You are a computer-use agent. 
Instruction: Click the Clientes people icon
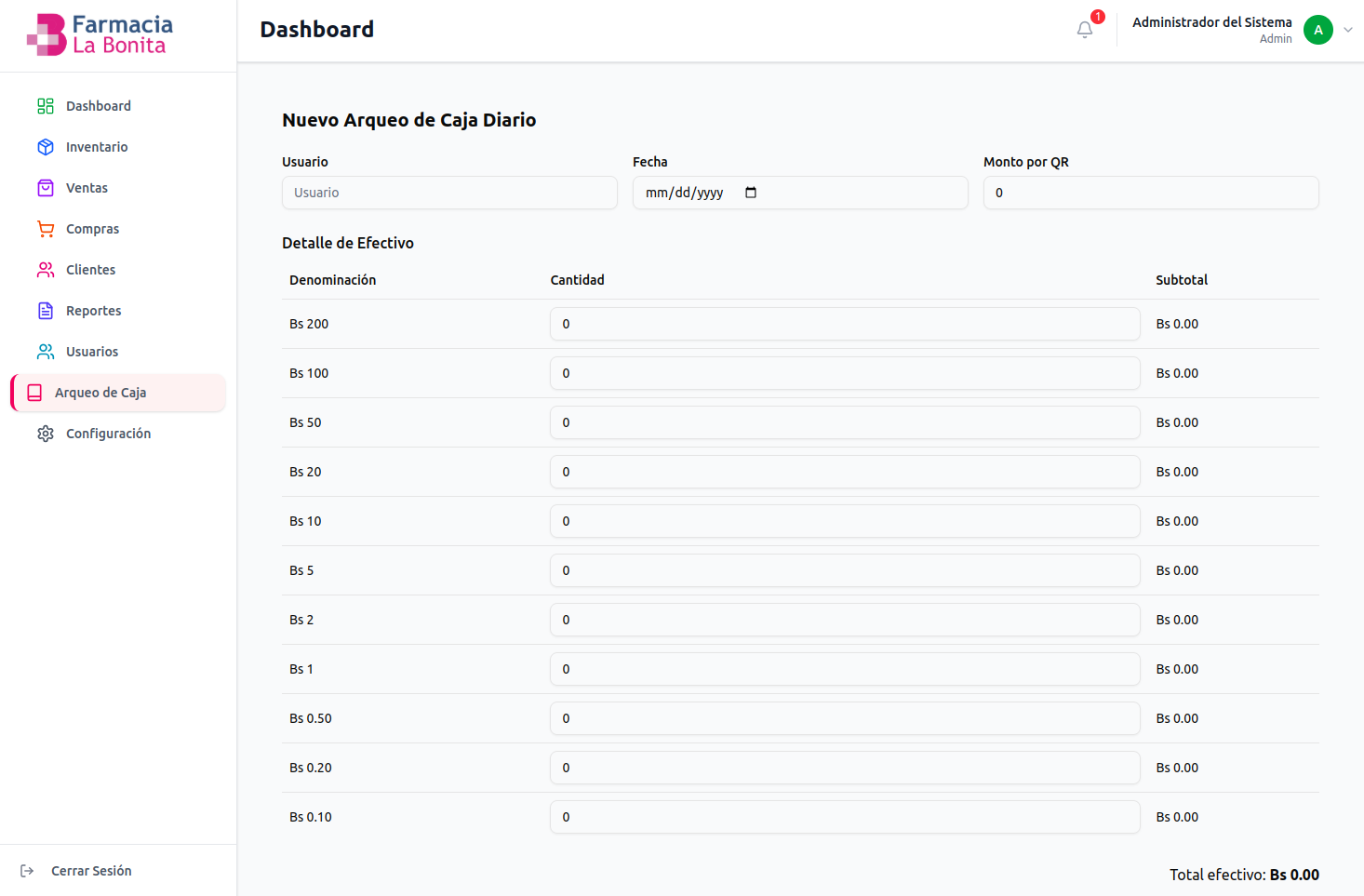click(x=46, y=270)
